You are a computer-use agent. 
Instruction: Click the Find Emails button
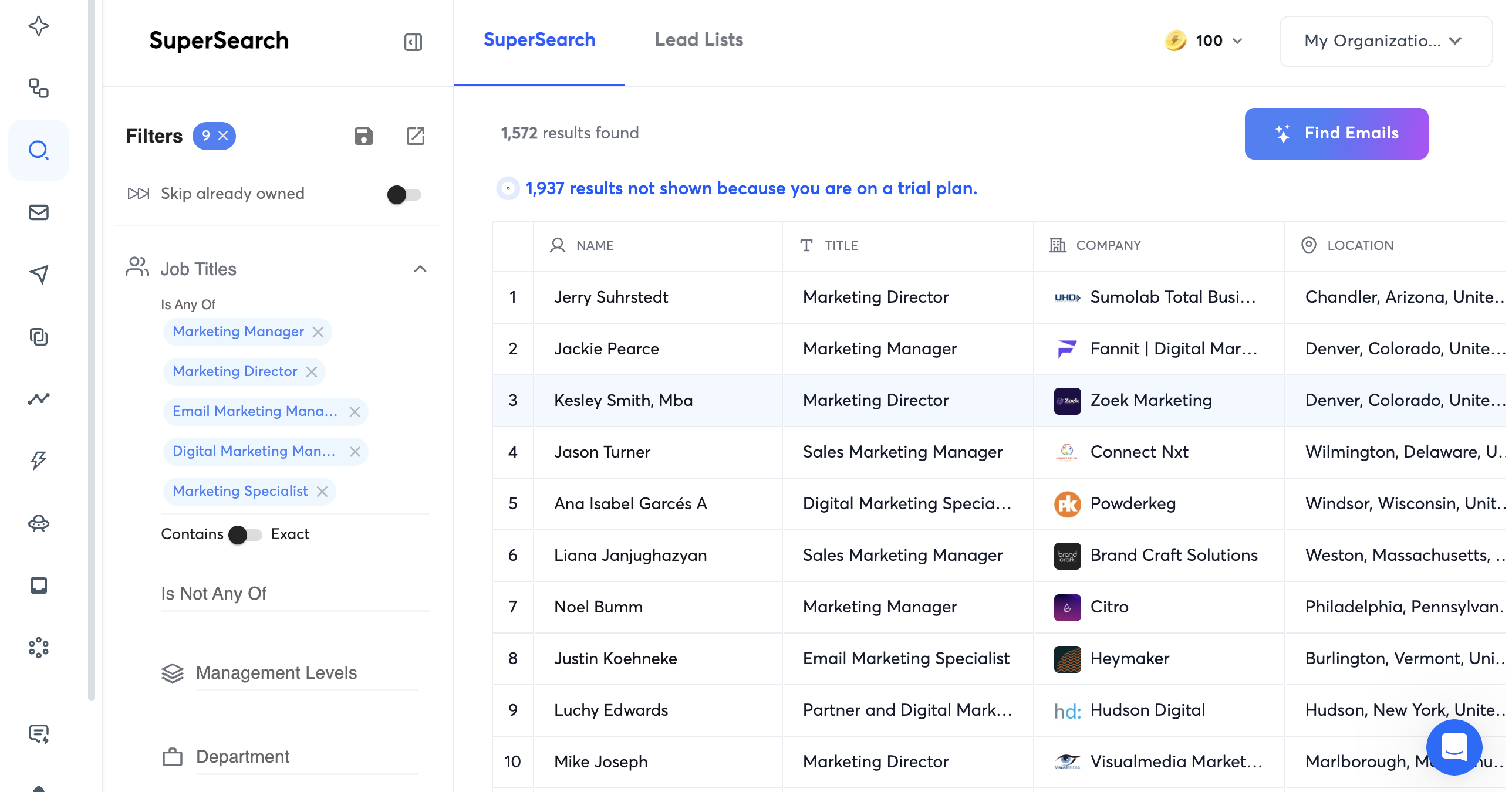coord(1336,133)
